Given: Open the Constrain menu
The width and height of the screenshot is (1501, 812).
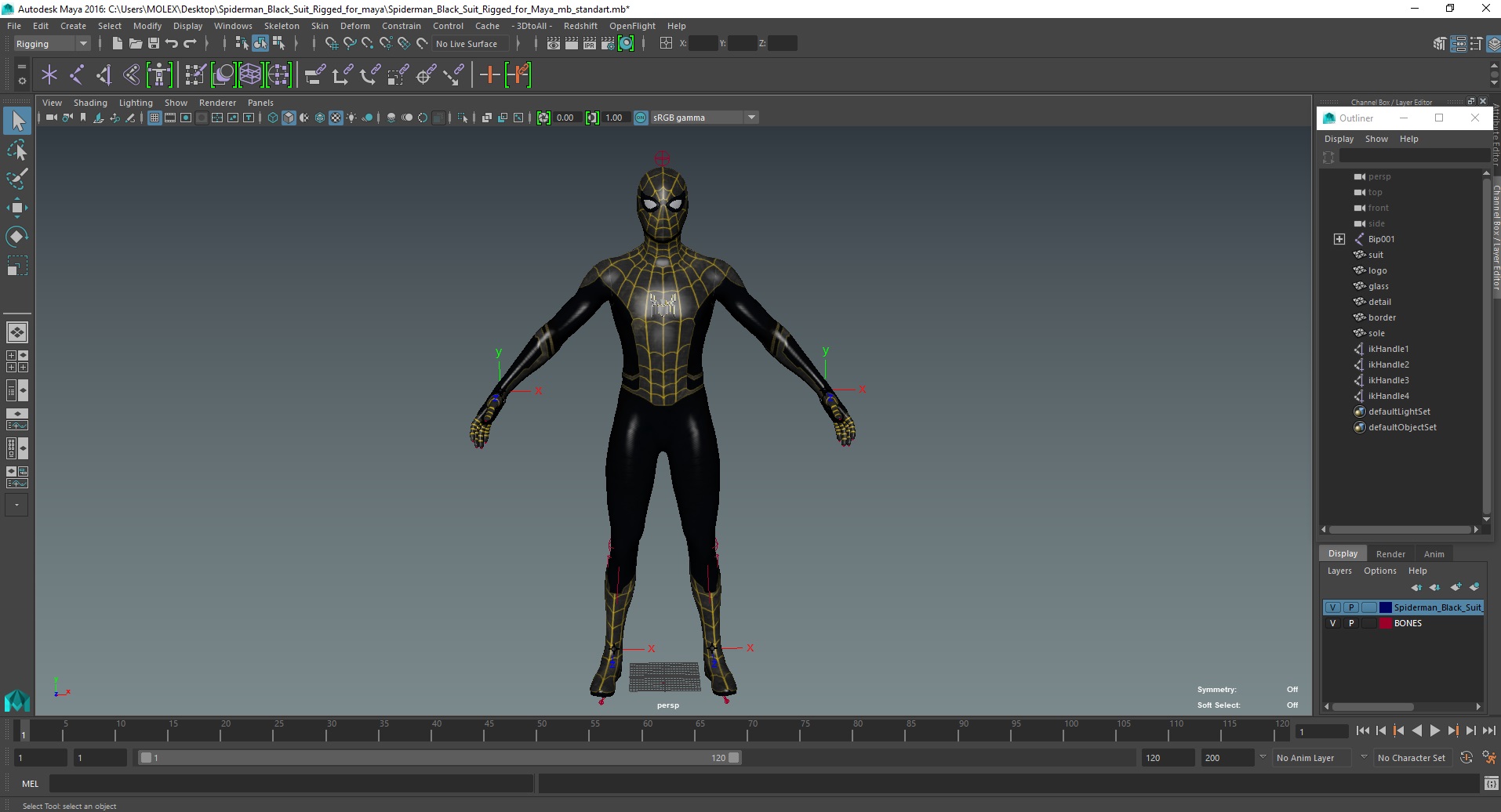Looking at the screenshot, I should pos(401,26).
